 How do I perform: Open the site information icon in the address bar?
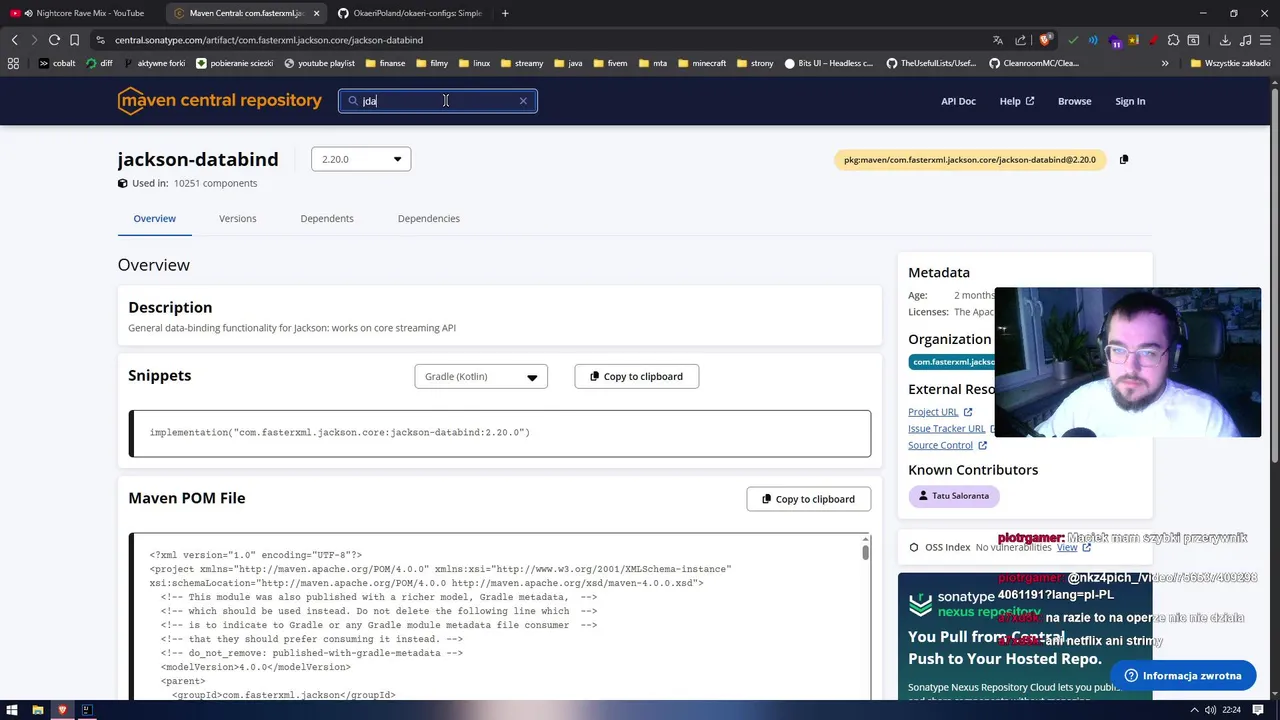click(100, 40)
